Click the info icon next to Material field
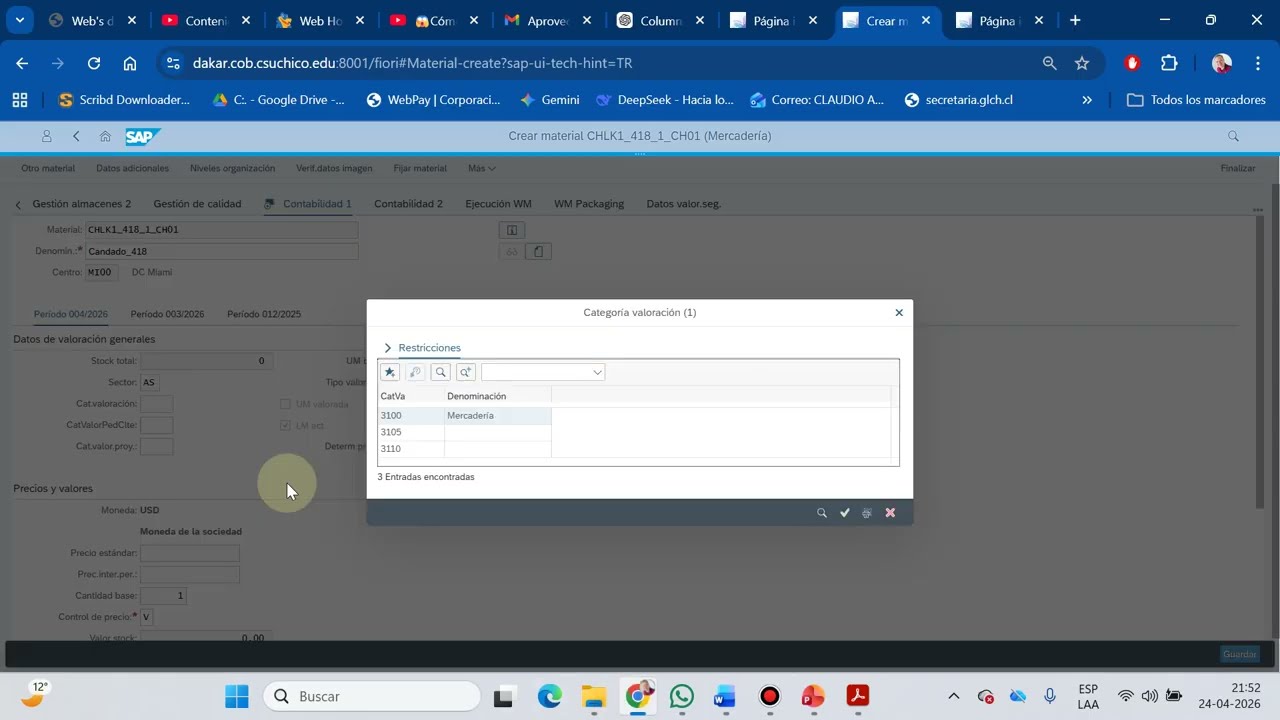Viewport: 1280px width, 720px height. pos(512,230)
